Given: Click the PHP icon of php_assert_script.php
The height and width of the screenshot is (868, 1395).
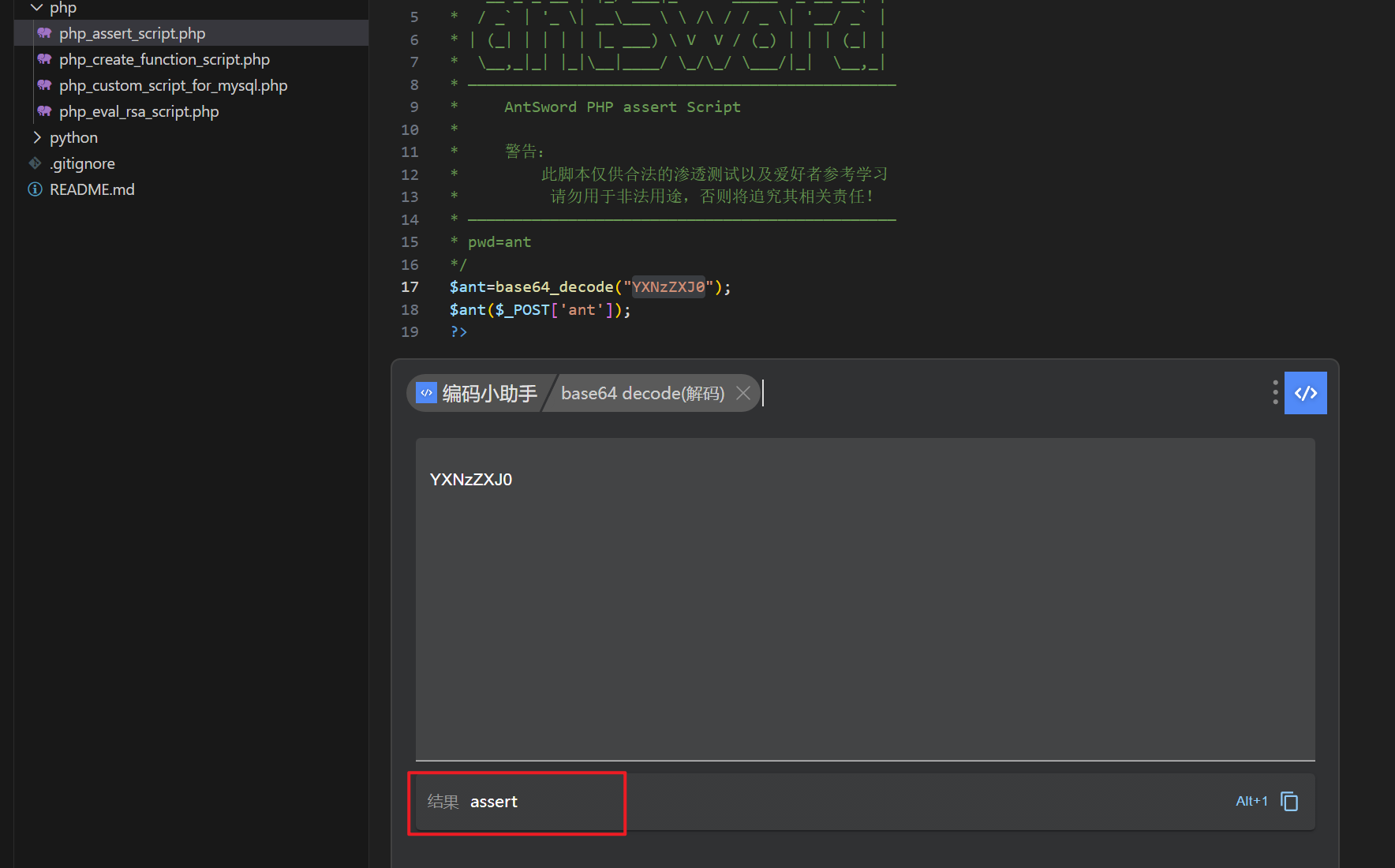Looking at the screenshot, I should 44,33.
